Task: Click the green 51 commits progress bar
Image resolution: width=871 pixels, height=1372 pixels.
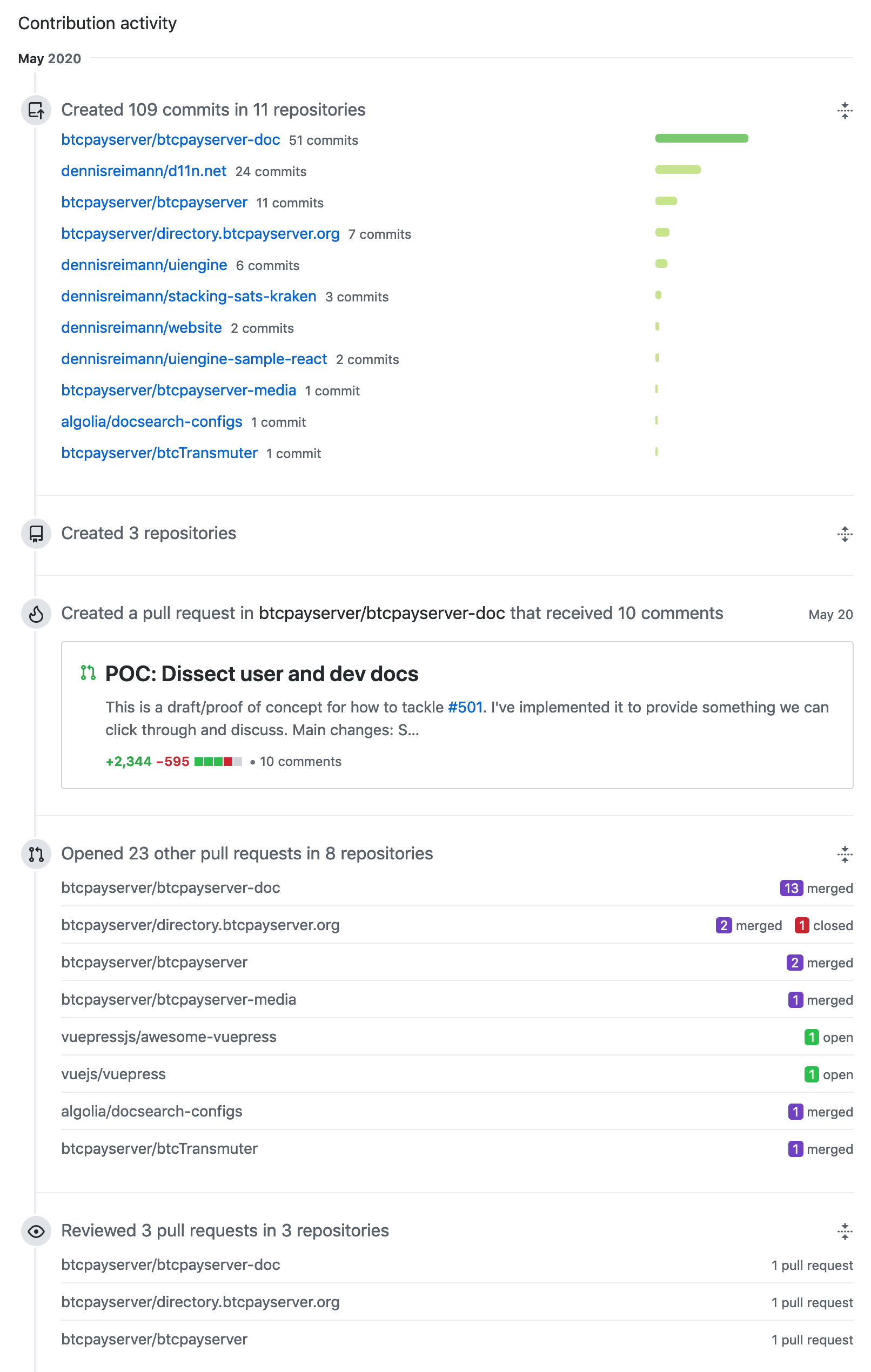Action: tap(701, 138)
